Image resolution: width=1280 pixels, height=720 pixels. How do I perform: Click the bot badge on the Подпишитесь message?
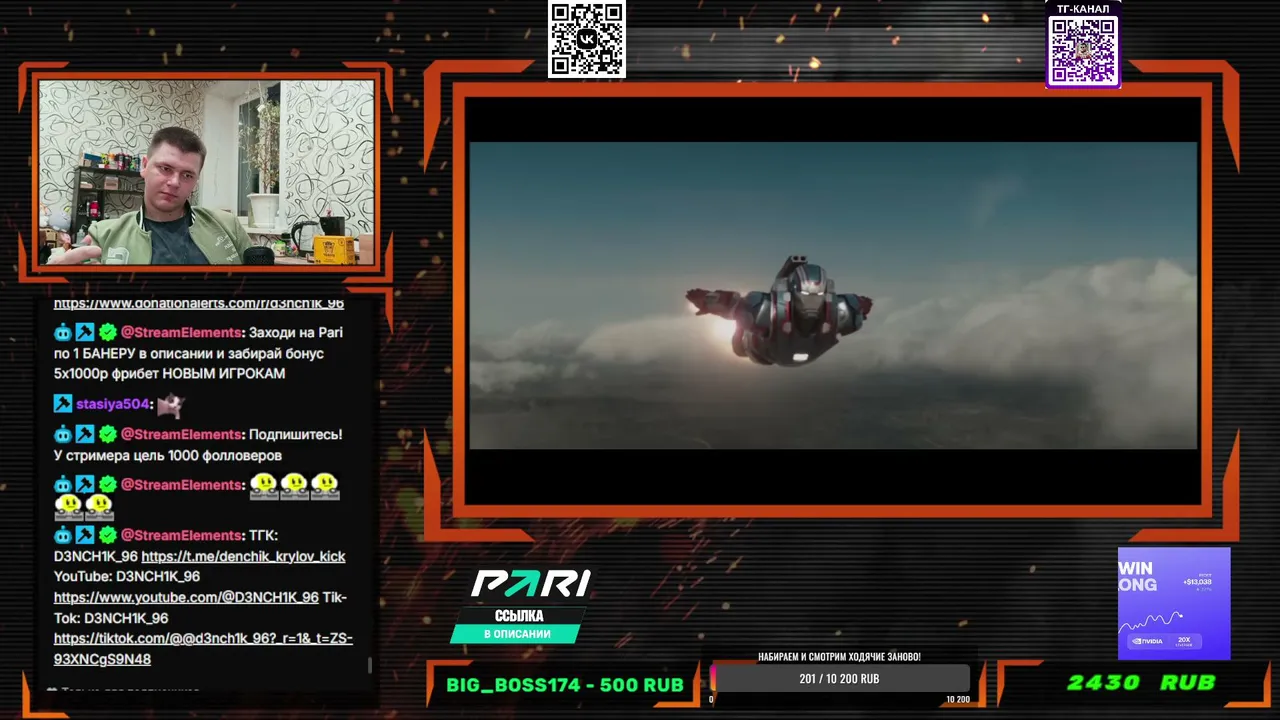[x=63, y=434]
